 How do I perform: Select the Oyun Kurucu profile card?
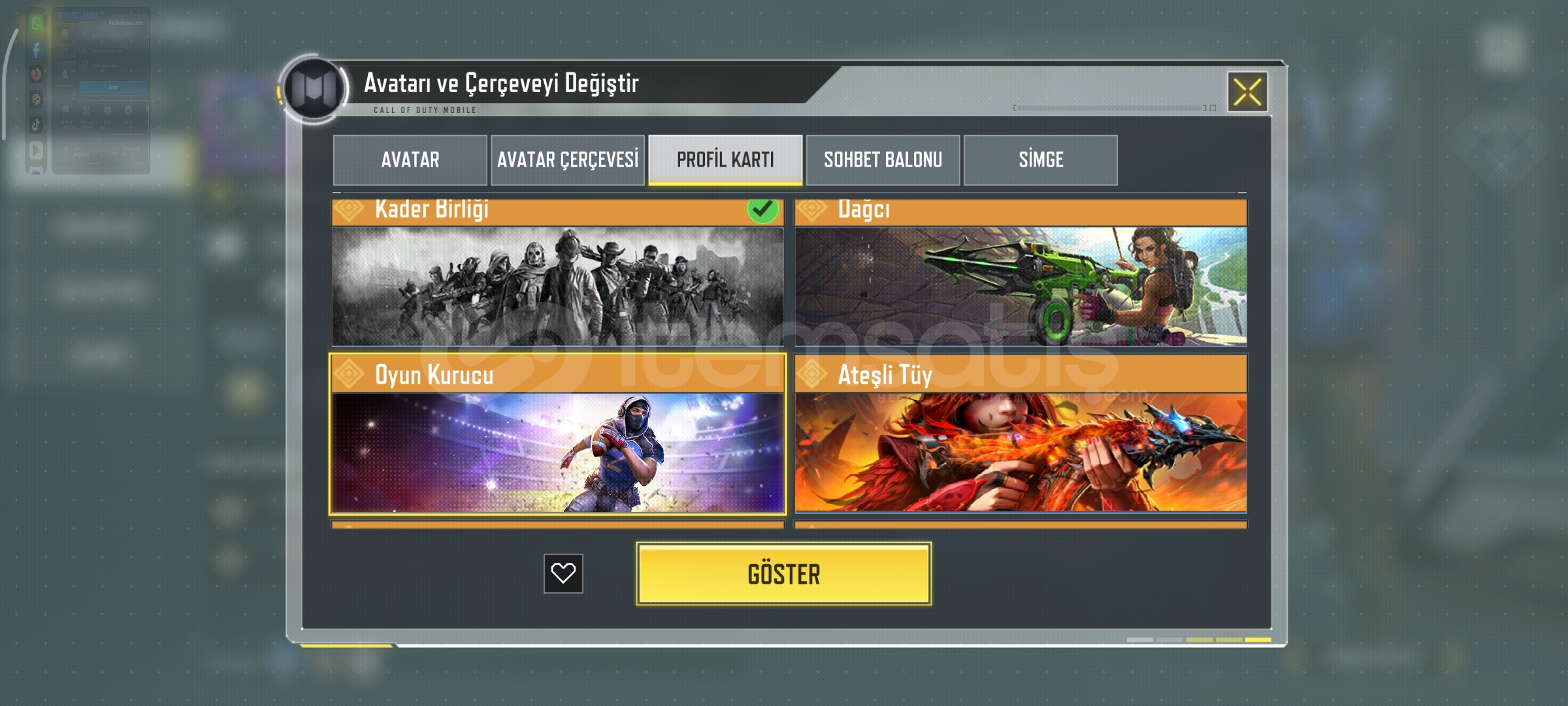tap(557, 434)
